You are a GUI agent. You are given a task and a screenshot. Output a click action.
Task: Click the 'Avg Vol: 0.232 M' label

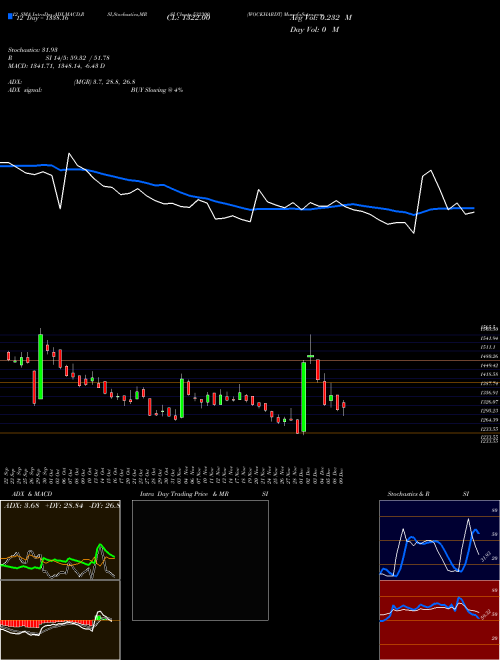[x=320, y=18]
